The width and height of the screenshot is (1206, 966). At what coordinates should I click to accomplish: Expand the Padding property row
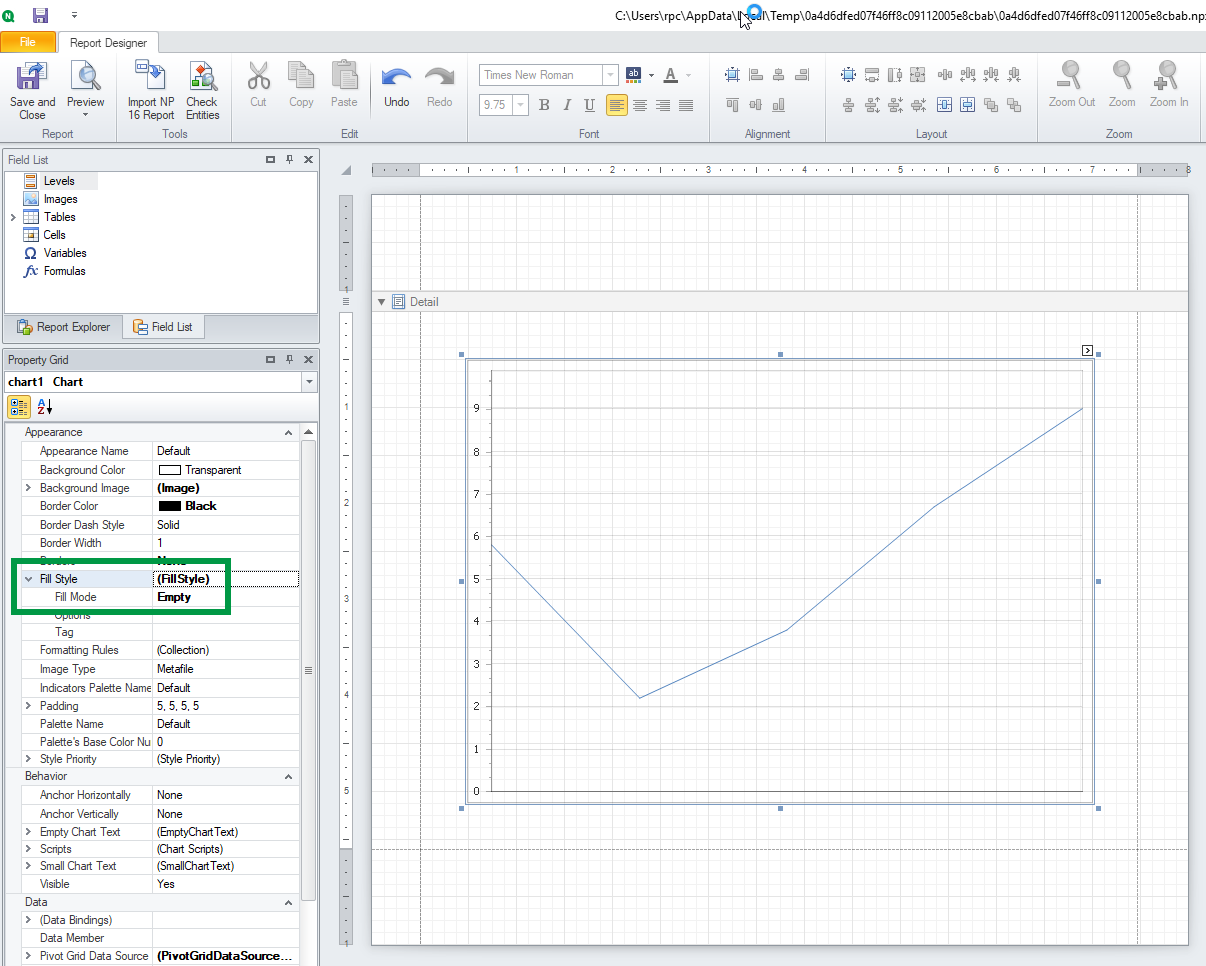point(28,706)
